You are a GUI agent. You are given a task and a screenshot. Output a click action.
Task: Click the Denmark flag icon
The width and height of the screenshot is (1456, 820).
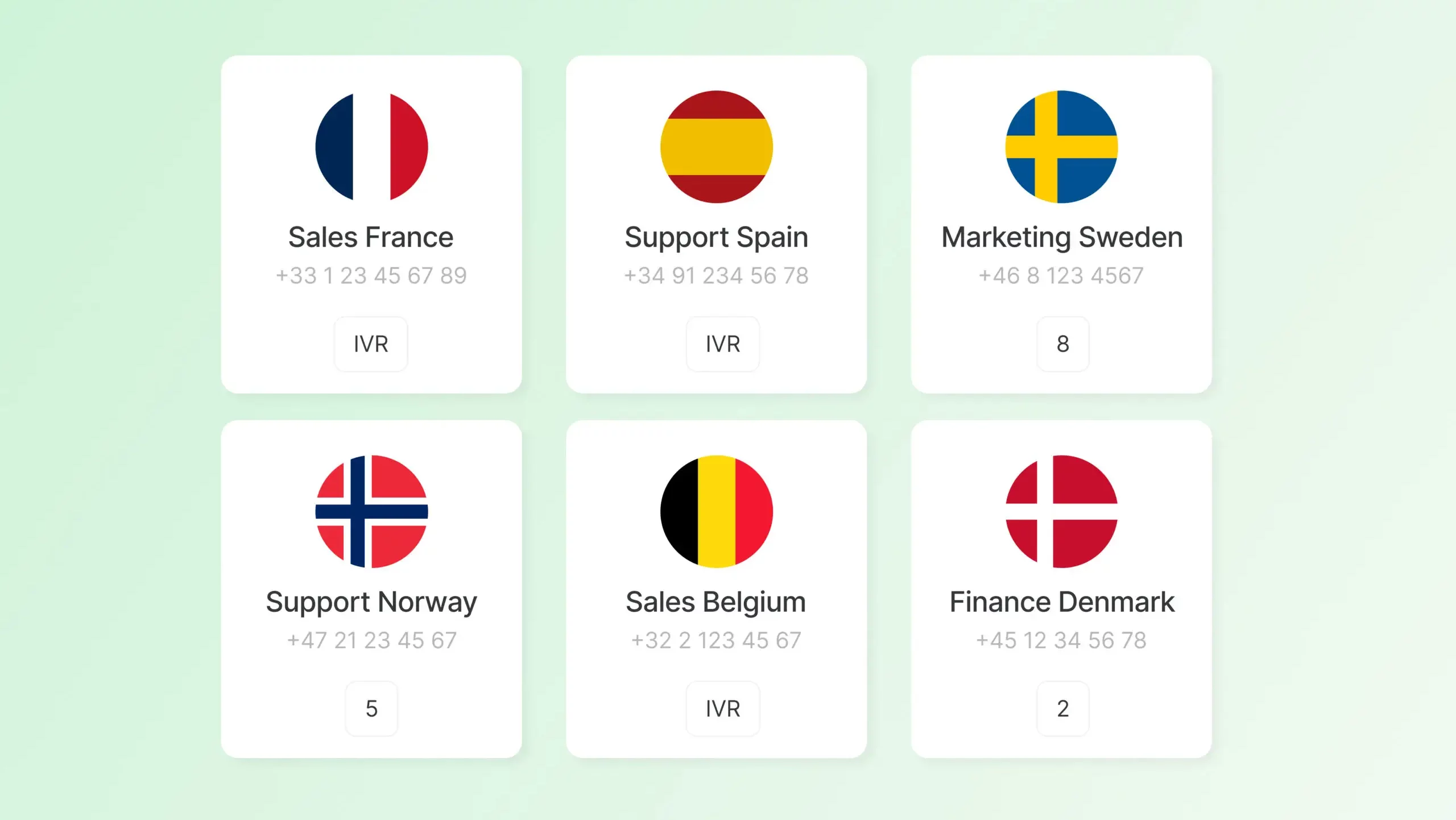(x=1061, y=511)
